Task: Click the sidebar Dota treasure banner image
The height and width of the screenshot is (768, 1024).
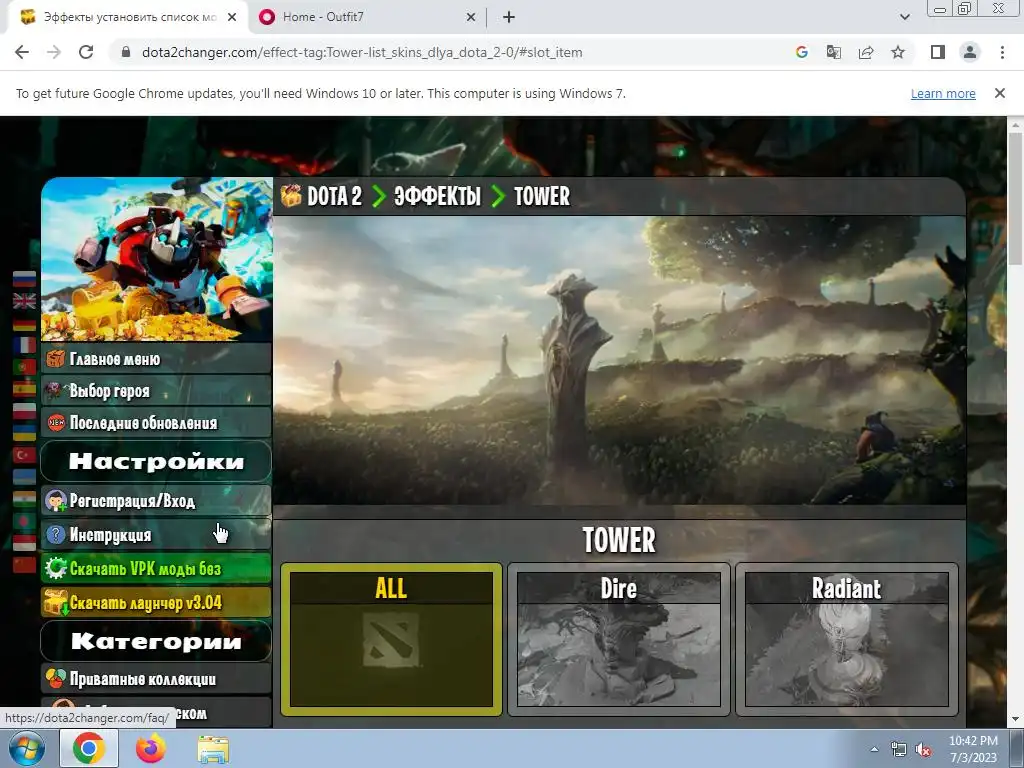Action: 156,259
